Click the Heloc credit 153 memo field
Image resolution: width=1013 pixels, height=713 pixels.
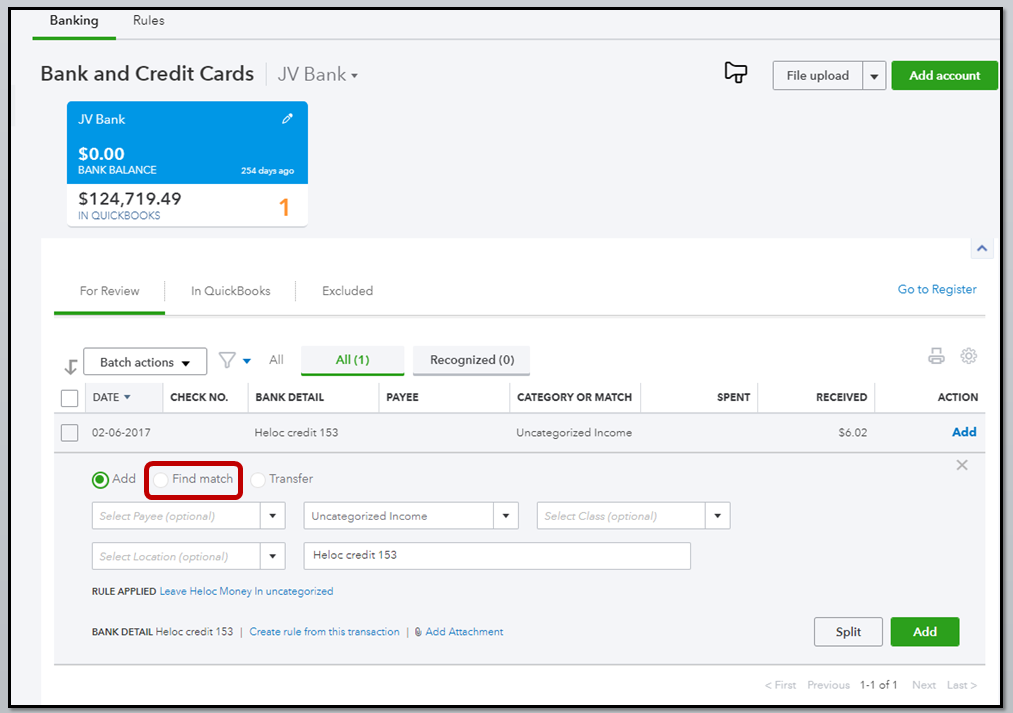point(497,555)
